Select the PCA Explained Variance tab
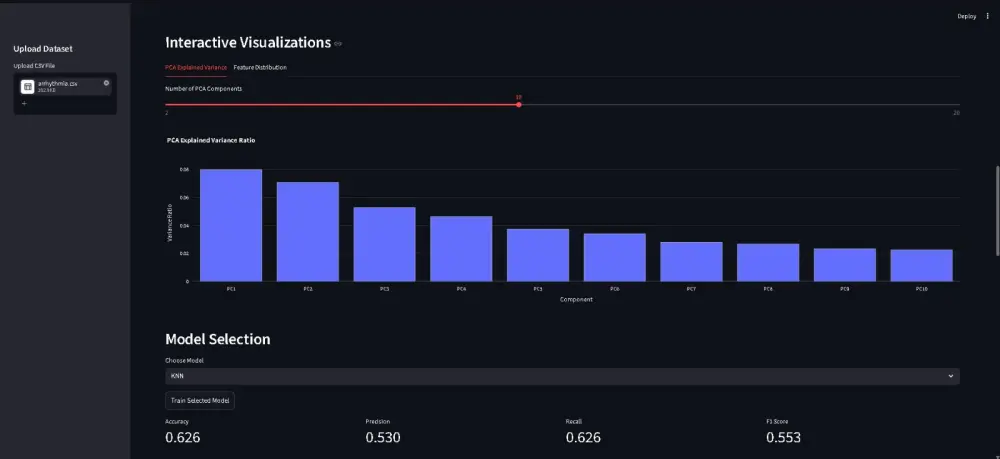Image resolution: width=1000 pixels, height=459 pixels. (196, 67)
